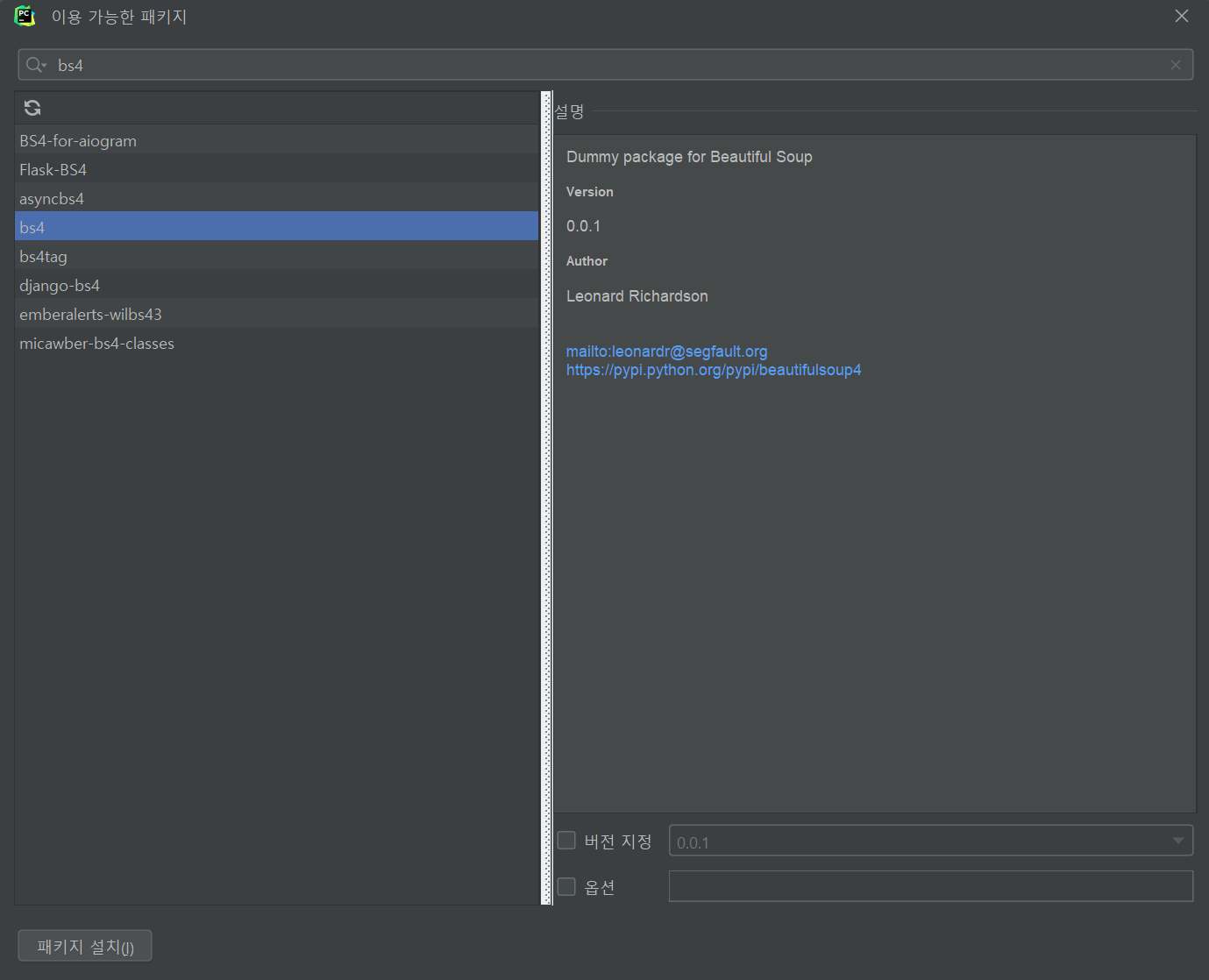
Task: Select asyncbs4 package
Action: click(277, 198)
